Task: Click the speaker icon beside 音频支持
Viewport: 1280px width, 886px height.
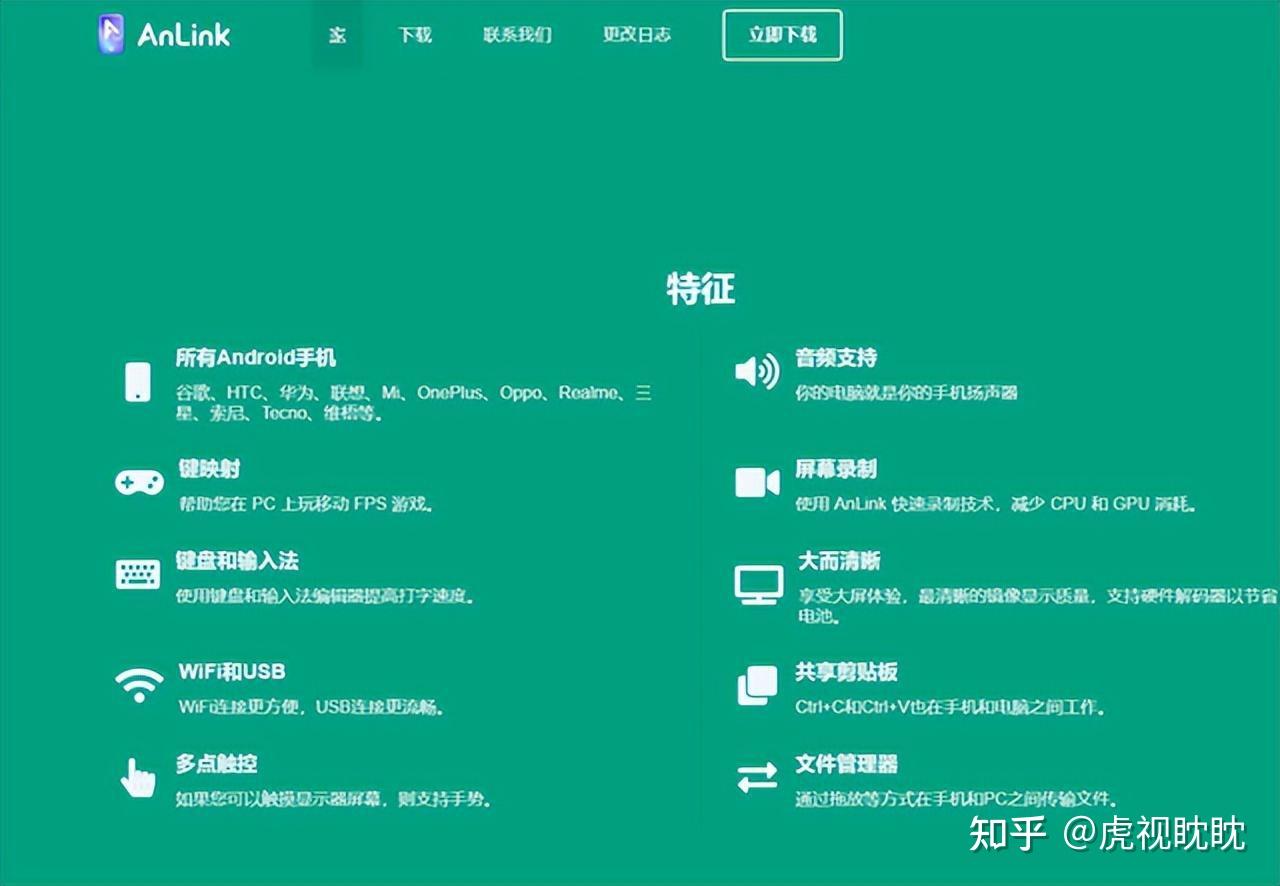Action: tap(757, 371)
